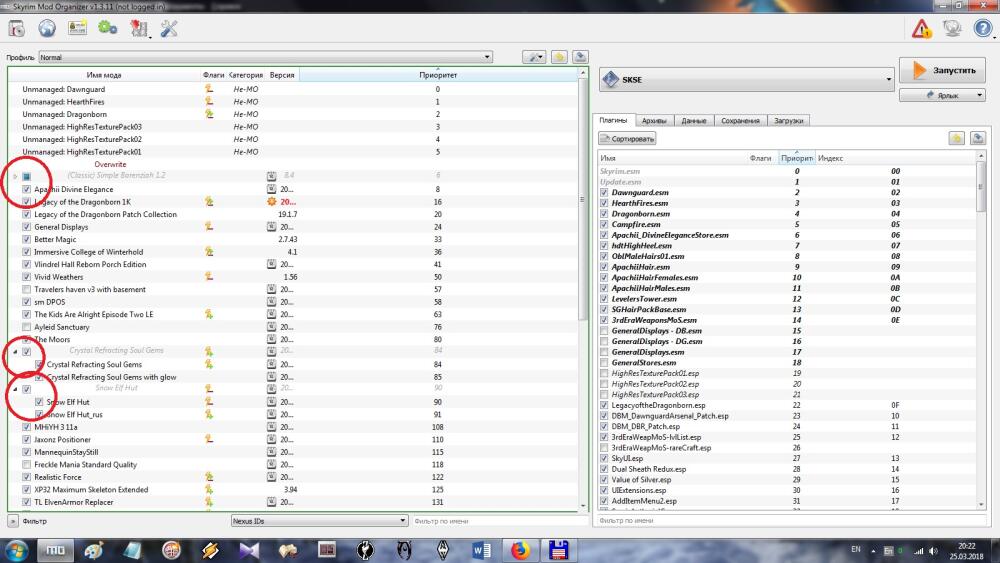Collapse the Snow Elf Hut group

[x=15, y=389]
